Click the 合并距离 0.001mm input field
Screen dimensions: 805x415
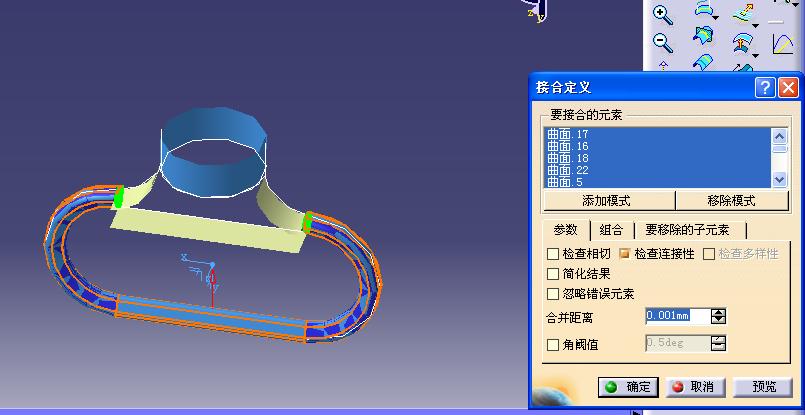(x=678, y=316)
